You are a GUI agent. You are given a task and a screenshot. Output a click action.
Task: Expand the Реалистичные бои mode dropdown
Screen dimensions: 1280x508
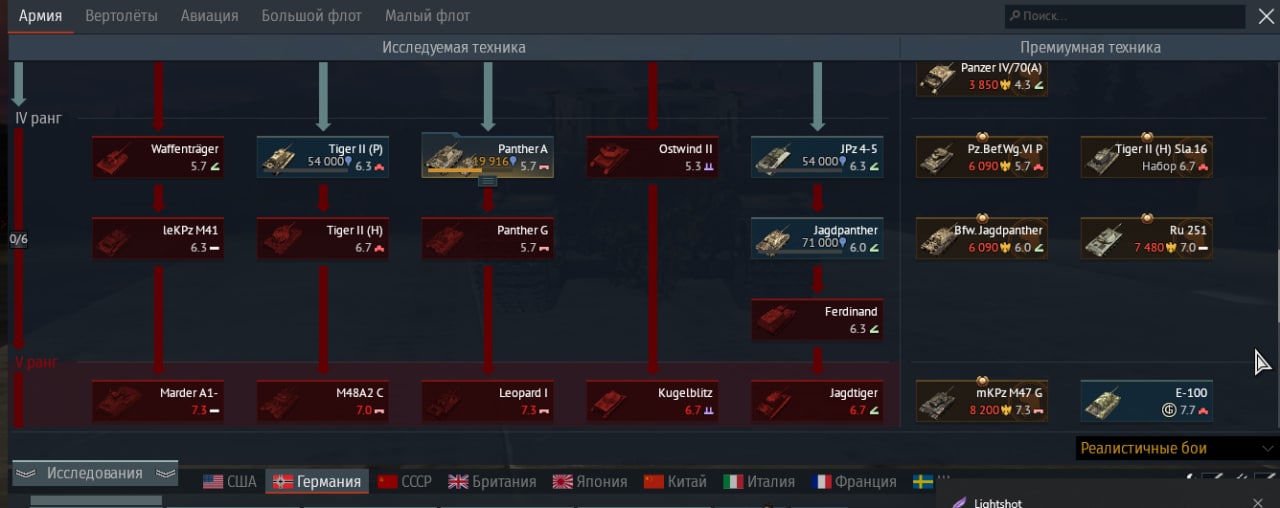click(x=1177, y=448)
